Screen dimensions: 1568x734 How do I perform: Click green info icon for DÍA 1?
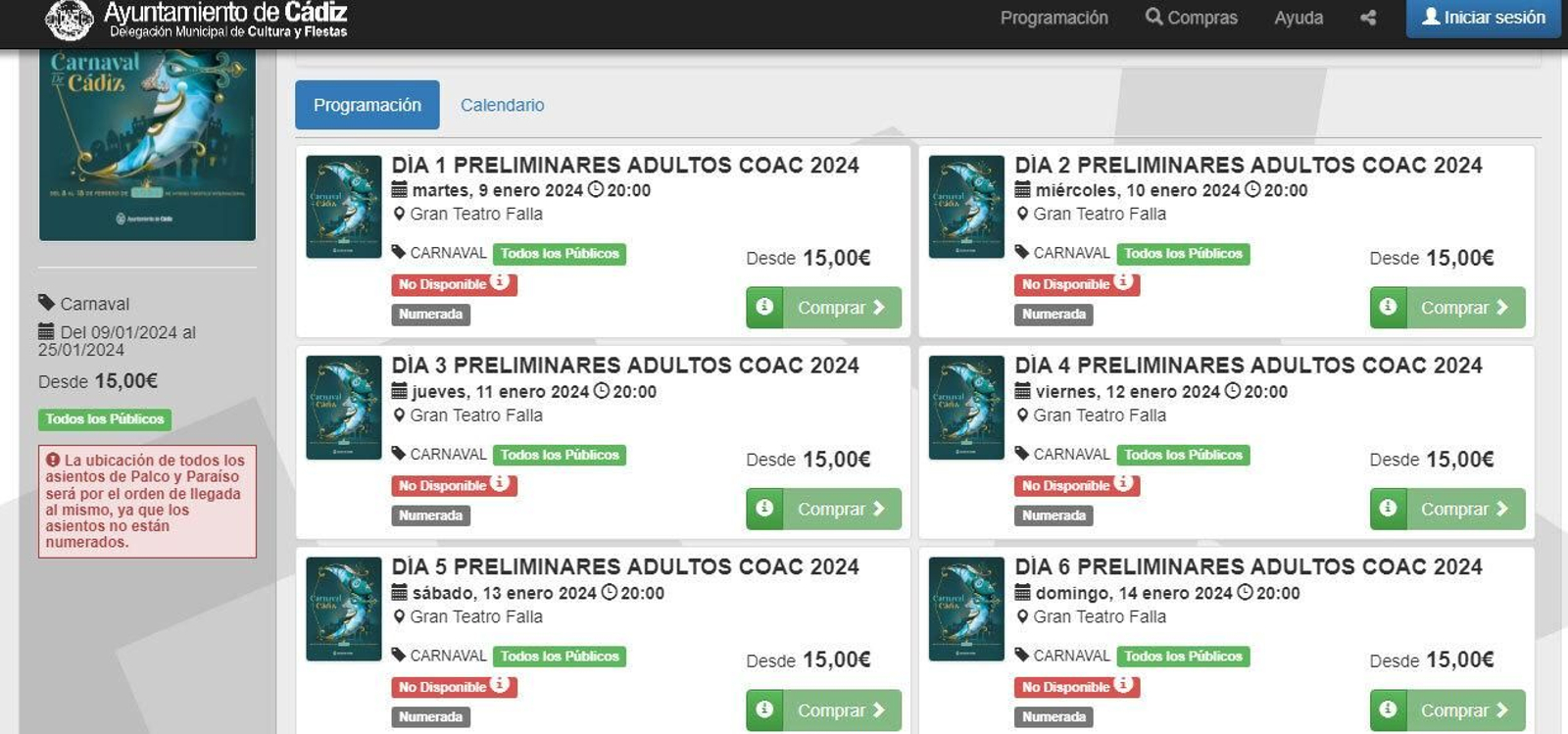click(764, 307)
